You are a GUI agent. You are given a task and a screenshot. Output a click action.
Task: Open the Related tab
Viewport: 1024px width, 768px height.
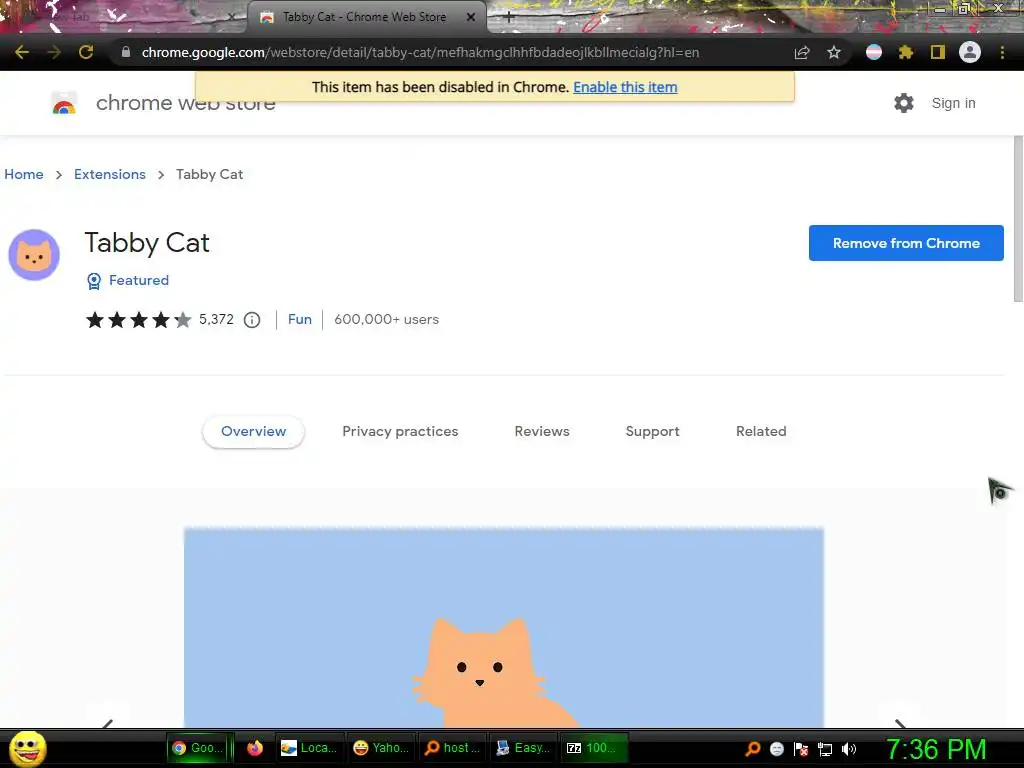pos(761,432)
